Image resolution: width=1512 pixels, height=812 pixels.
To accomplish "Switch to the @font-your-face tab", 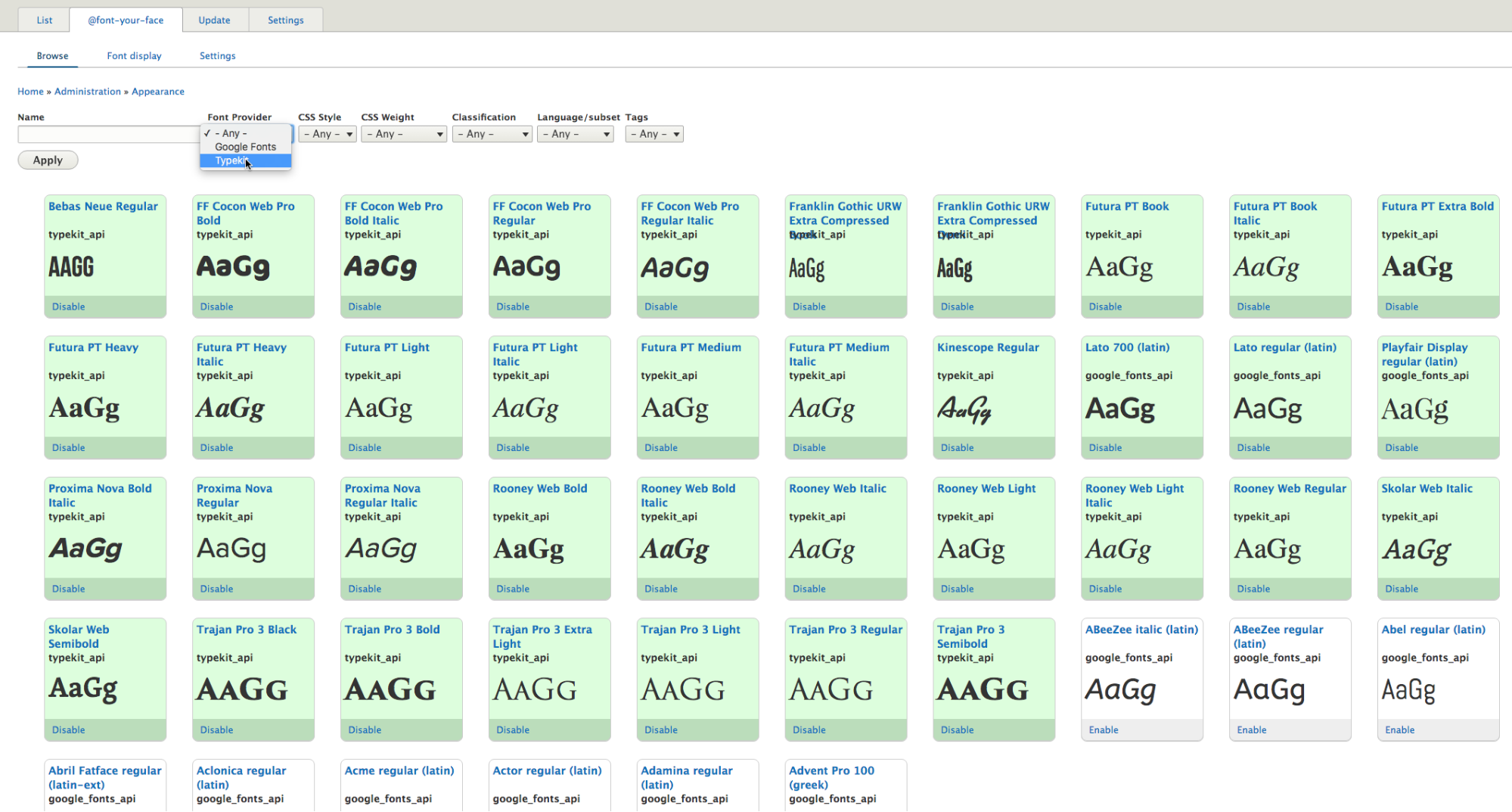I will click(126, 20).
